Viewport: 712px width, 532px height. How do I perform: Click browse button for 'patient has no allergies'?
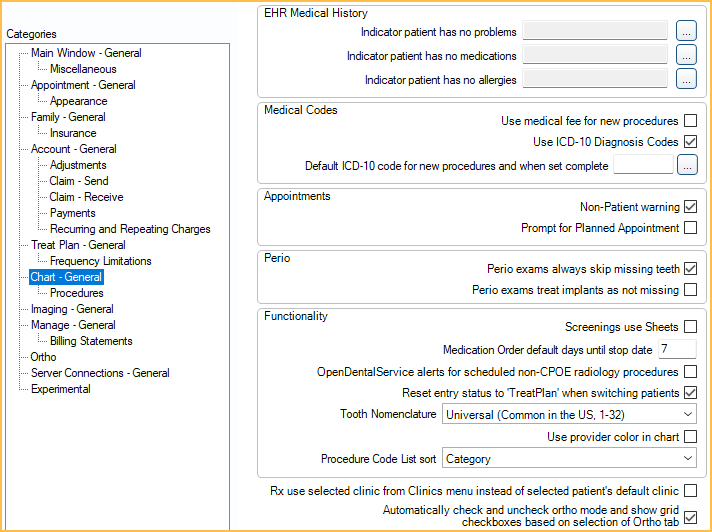[x=686, y=79]
